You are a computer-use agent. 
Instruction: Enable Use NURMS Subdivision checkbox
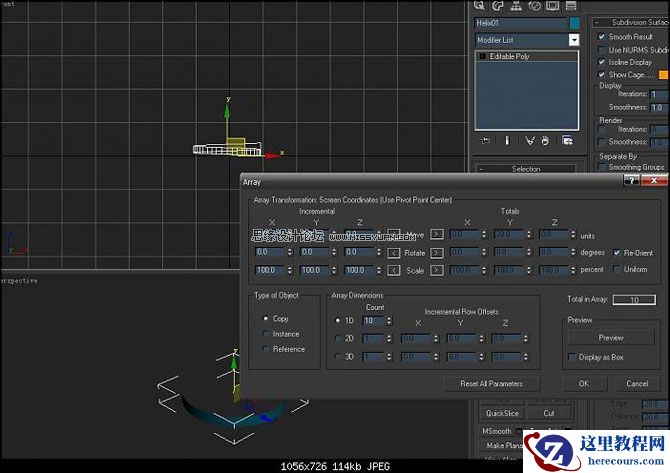coord(602,50)
